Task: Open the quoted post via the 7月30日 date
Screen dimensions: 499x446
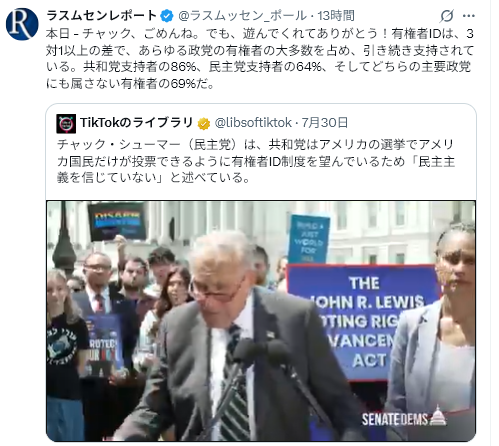Action: (325, 123)
